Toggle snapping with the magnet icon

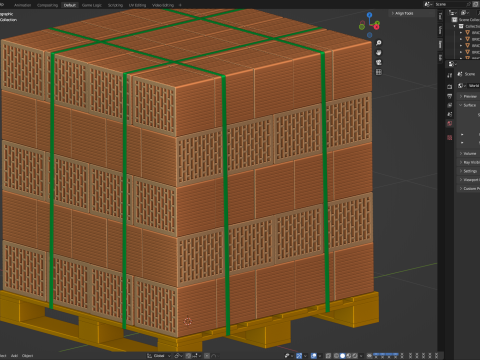[x=189, y=355]
